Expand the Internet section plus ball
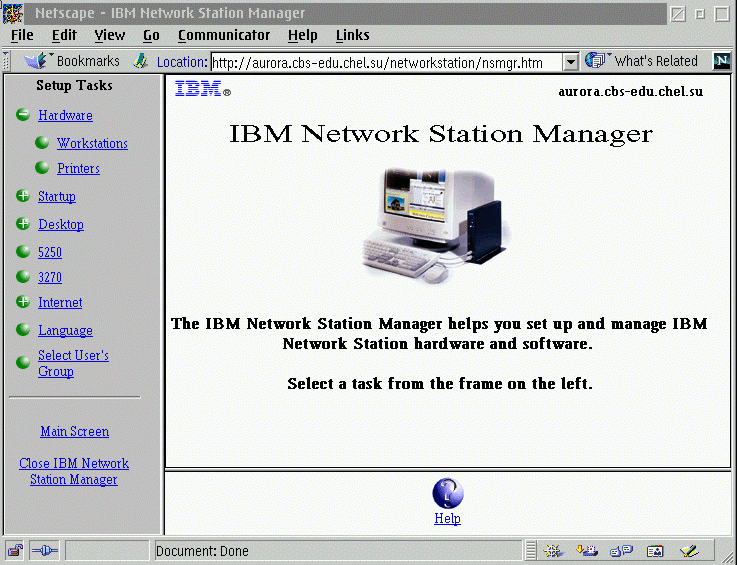 point(23,301)
